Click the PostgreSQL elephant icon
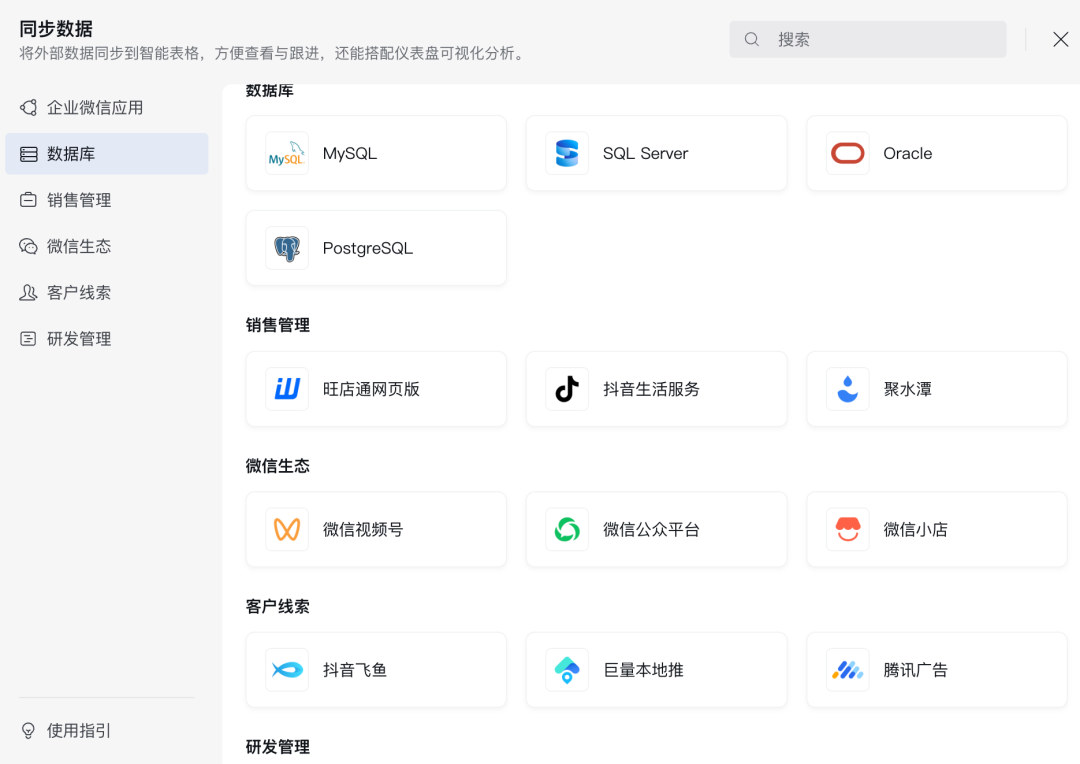The image size is (1080, 764). tap(287, 248)
